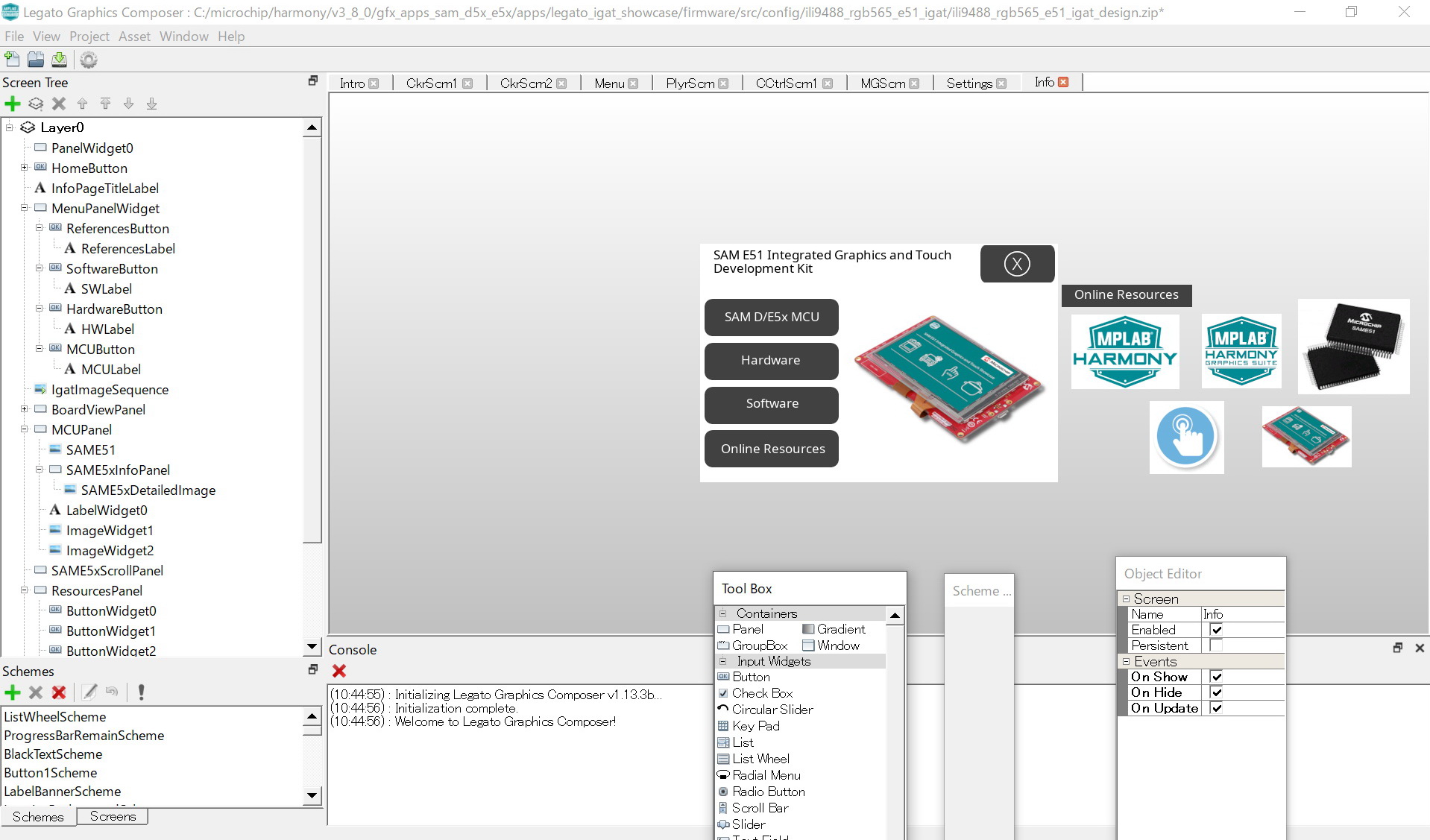Click the exclamation mark icon in Schemes
Screen dimensions: 1430x840
tap(141, 692)
